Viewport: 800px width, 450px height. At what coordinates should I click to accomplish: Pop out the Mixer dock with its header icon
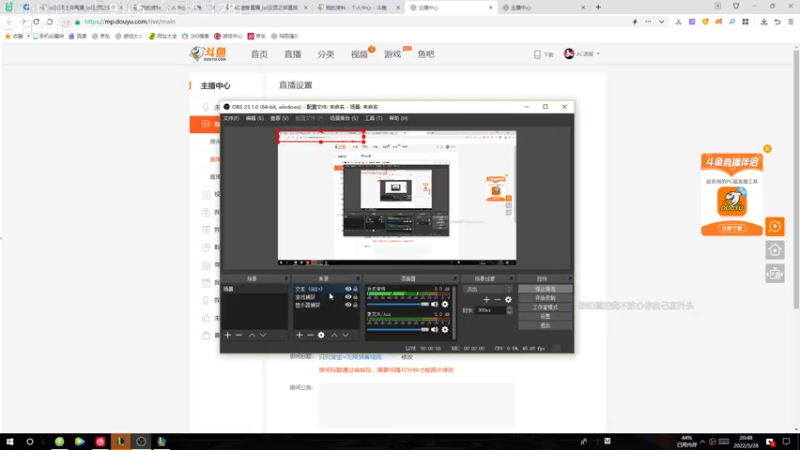click(455, 279)
